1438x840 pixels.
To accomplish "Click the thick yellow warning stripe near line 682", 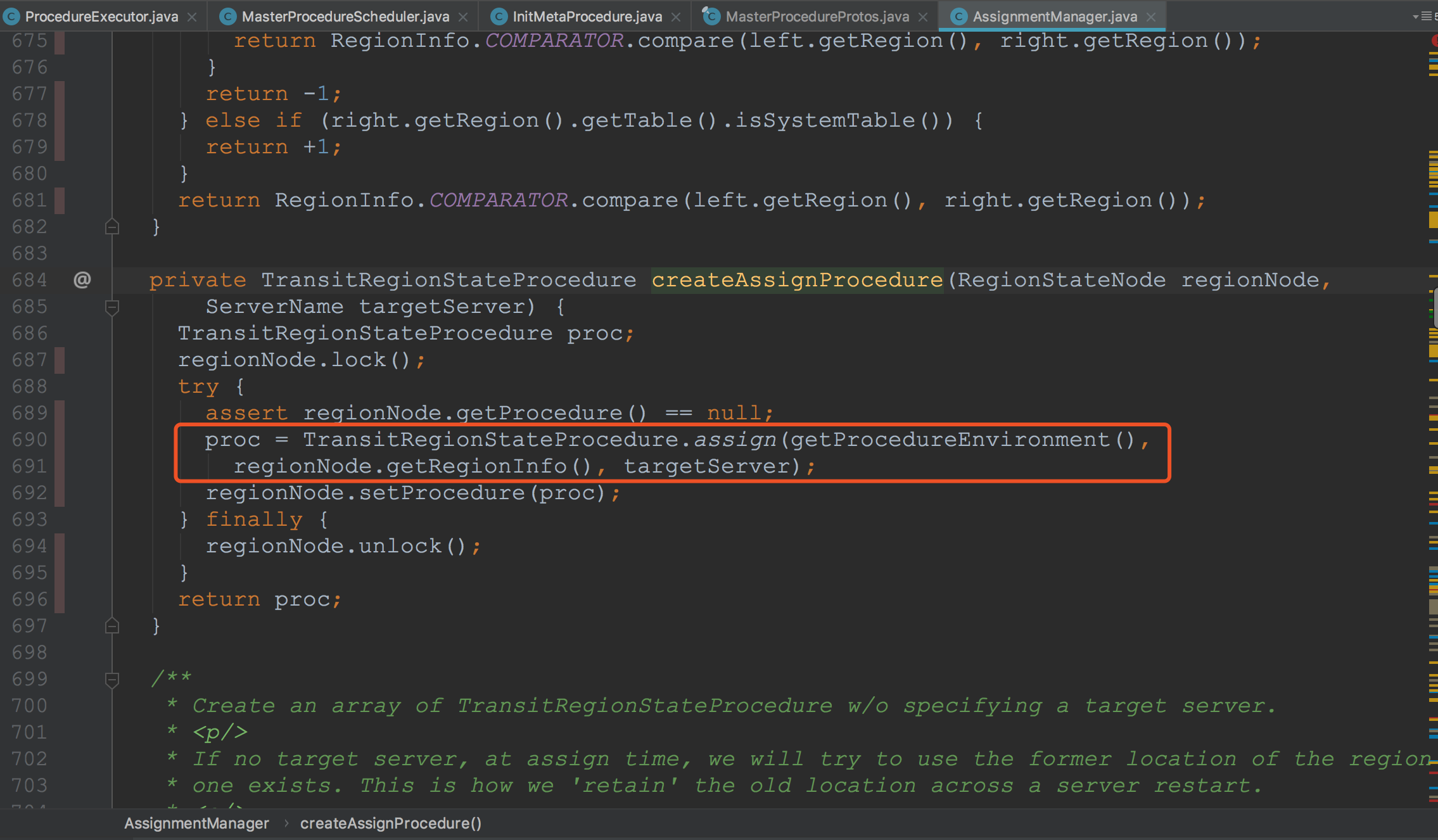I will pyautogui.click(x=1433, y=220).
